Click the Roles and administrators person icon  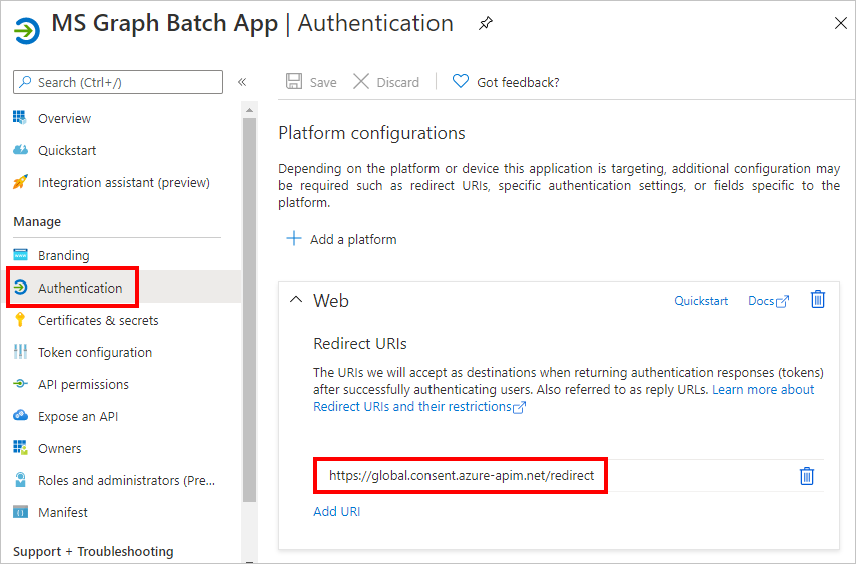[20, 480]
